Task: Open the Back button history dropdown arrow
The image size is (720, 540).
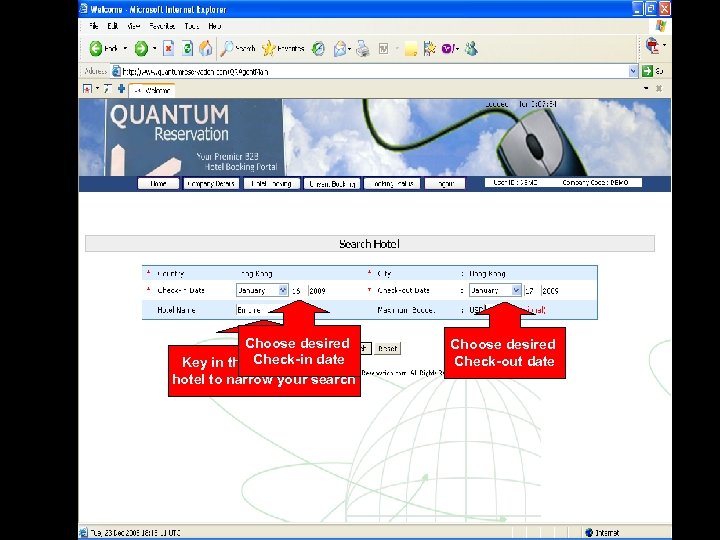Action: click(125, 48)
